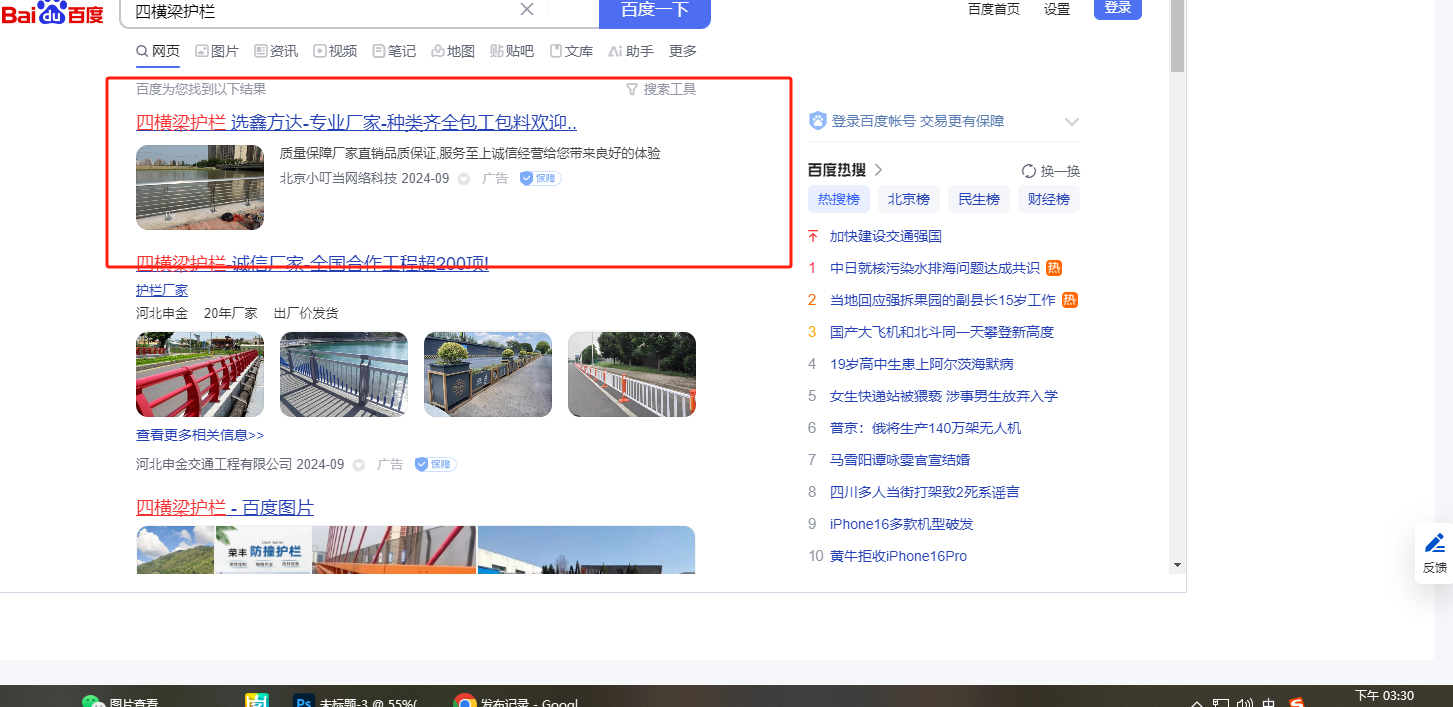Click the paw shield icon beside 登录百度帐号
1453x707 pixels.
coord(817,121)
